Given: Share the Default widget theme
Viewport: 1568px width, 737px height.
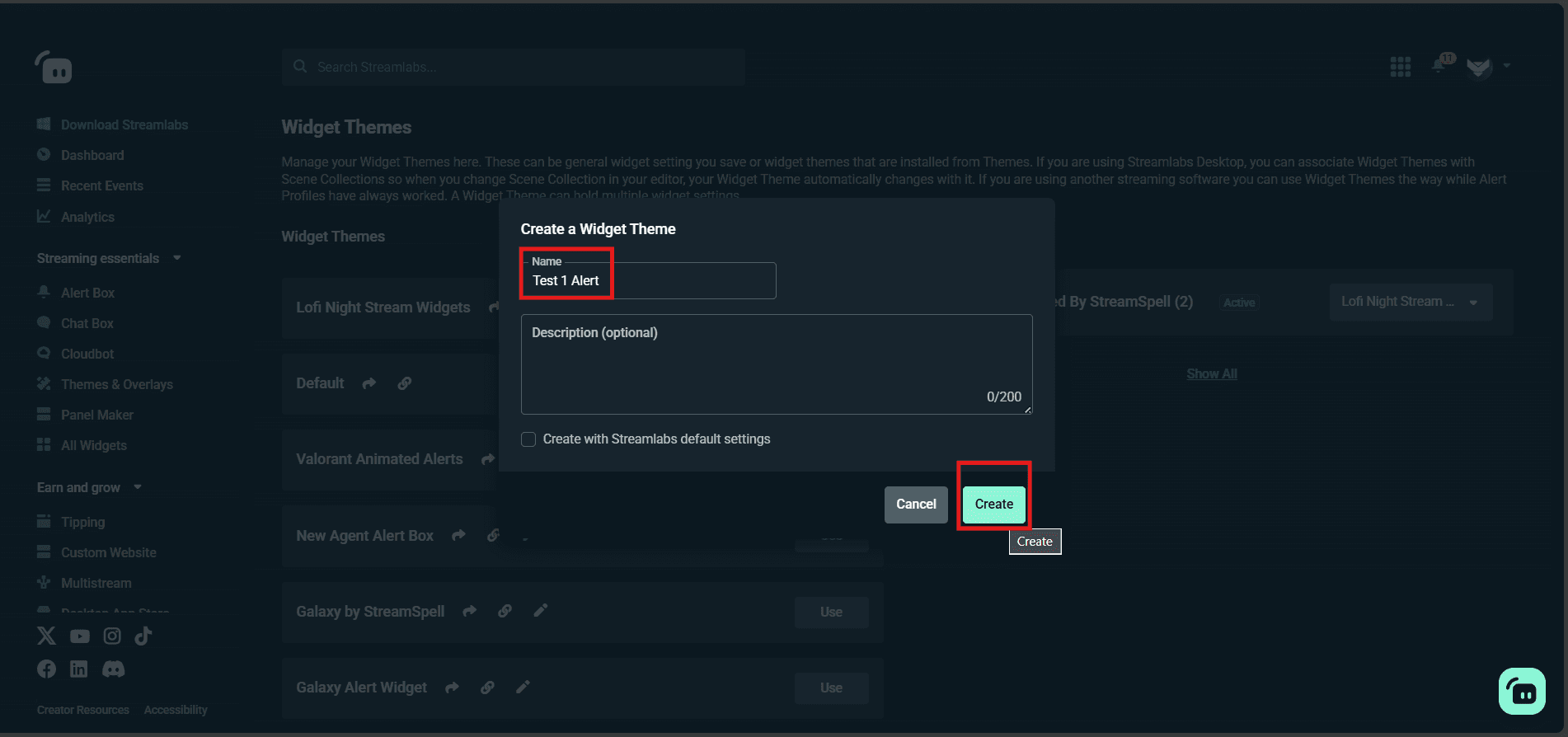Looking at the screenshot, I should [x=369, y=383].
